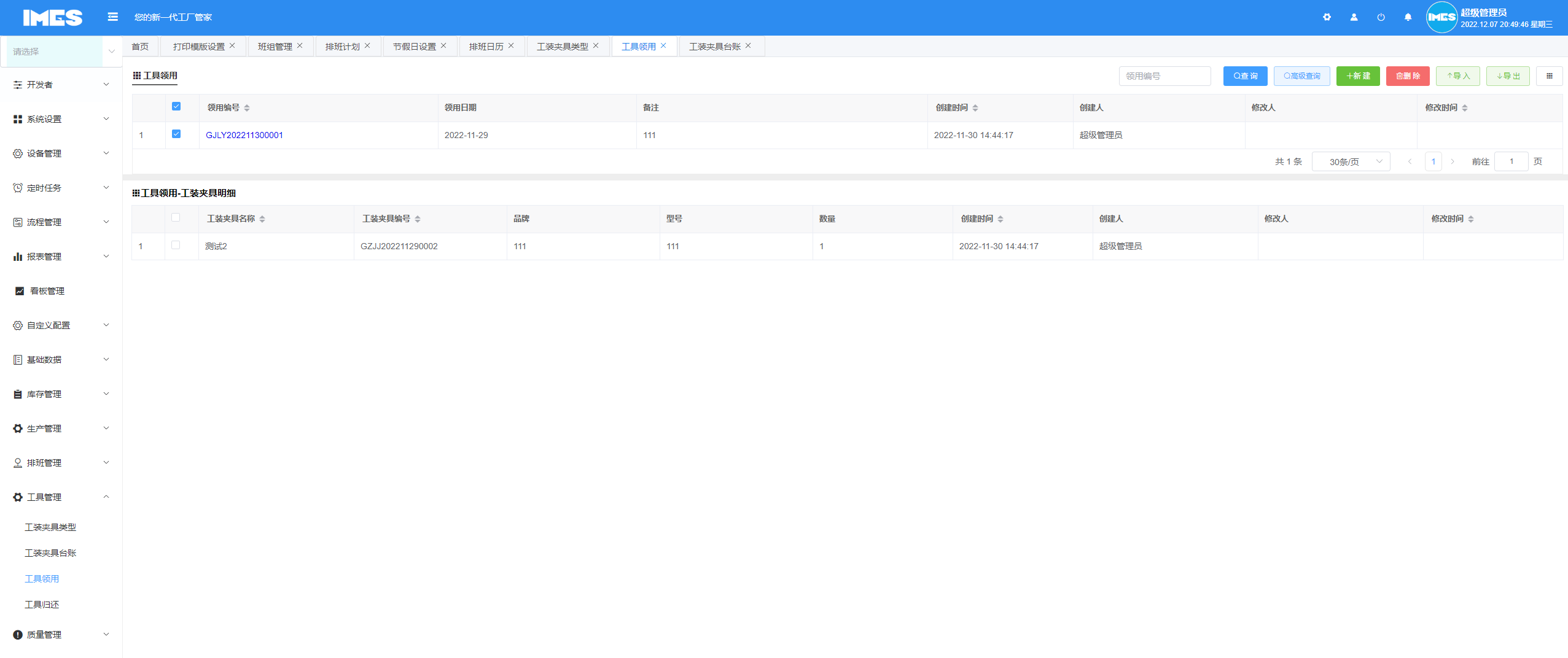Go to previous page arrow

tap(1410, 161)
